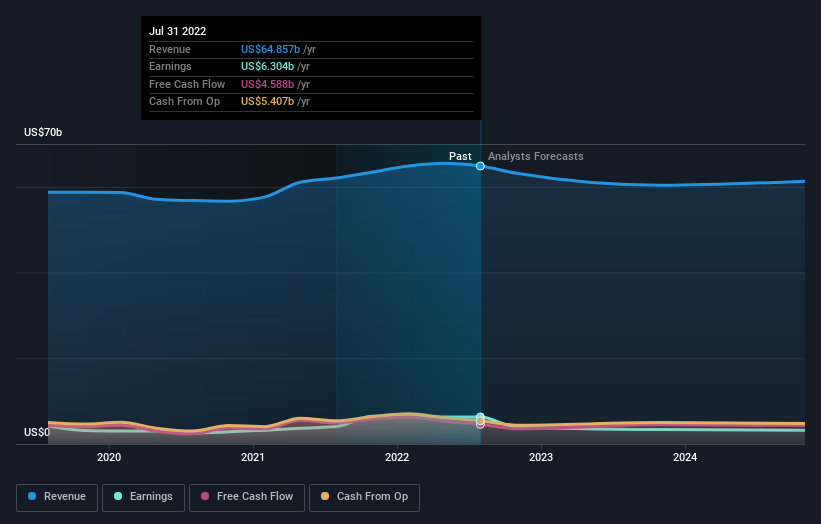This screenshot has height=524, width=821.
Task: Click the 2020 x-axis label
Action: [109, 457]
